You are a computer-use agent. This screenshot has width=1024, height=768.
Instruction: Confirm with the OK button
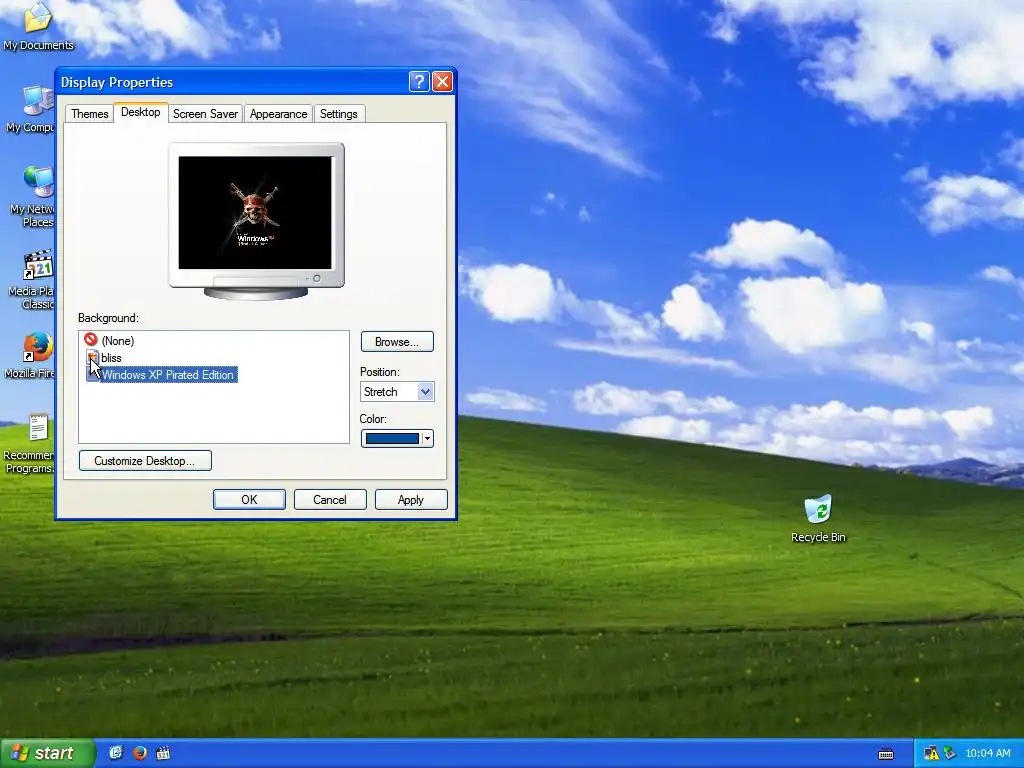(x=249, y=500)
